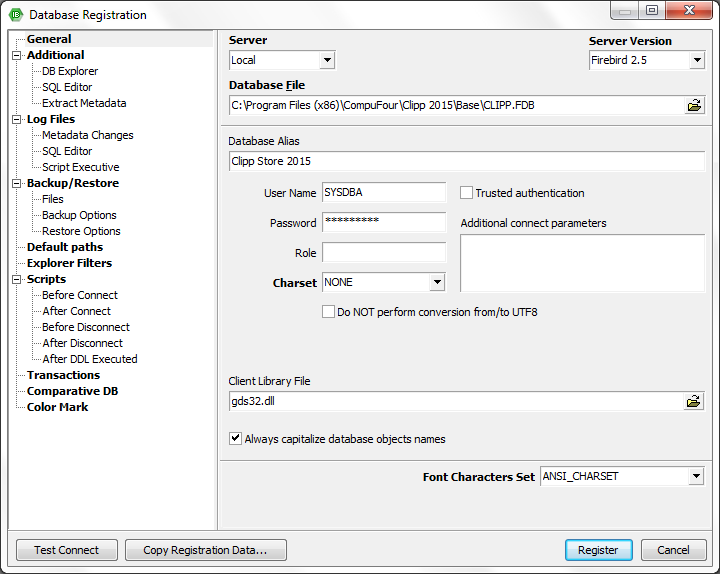Viewport: 720px width, 574px height.
Task: Open the Font Characters Set dropdown
Action: [x=696, y=477]
